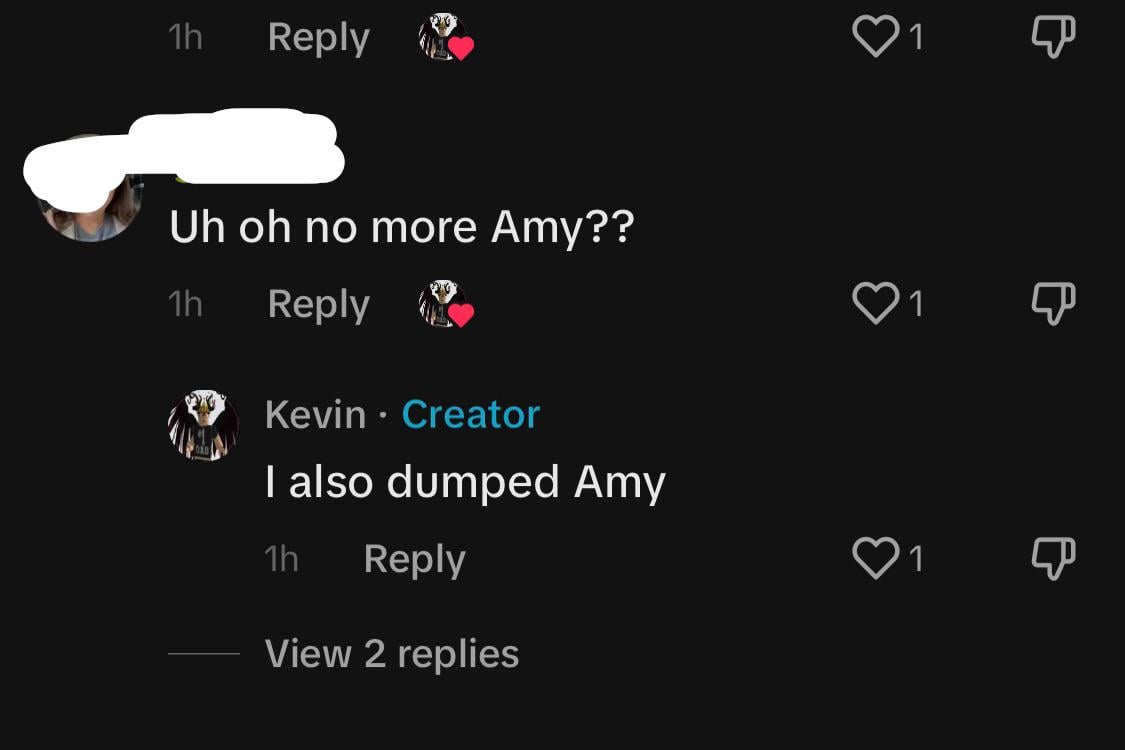Open Kevin's profile picture
Viewport: 1125px width, 750px height.
tap(203, 425)
